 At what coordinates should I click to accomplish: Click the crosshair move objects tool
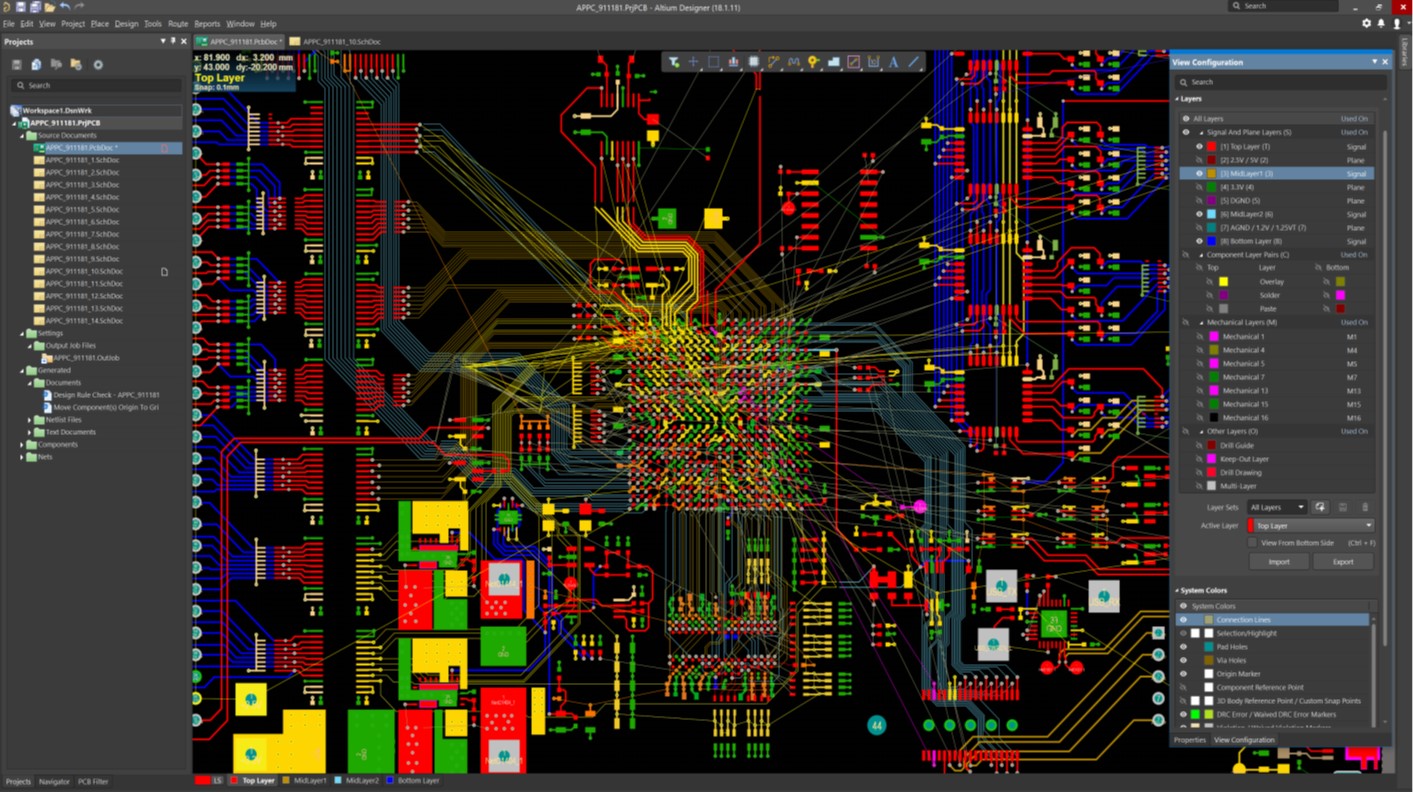tap(693, 62)
